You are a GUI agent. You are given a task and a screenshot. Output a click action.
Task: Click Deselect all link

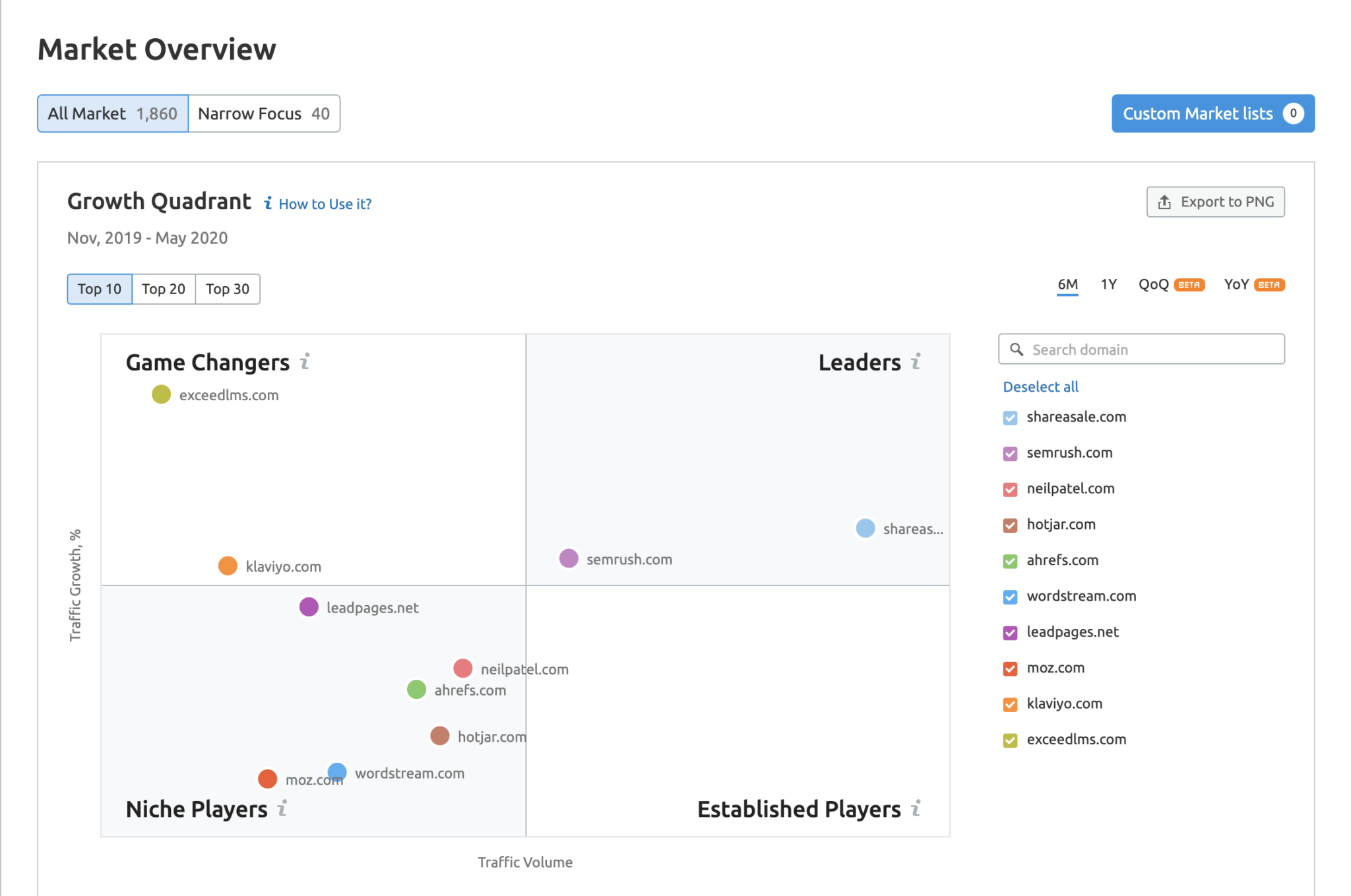(x=1040, y=387)
